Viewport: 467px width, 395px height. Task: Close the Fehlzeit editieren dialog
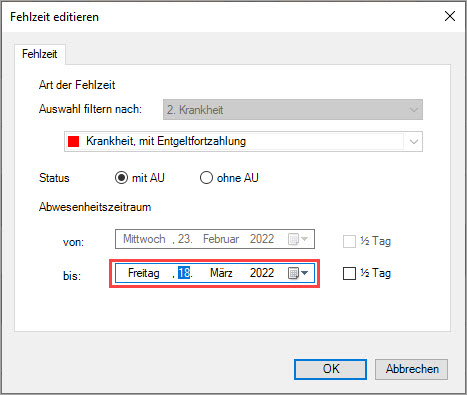[x=450, y=16]
